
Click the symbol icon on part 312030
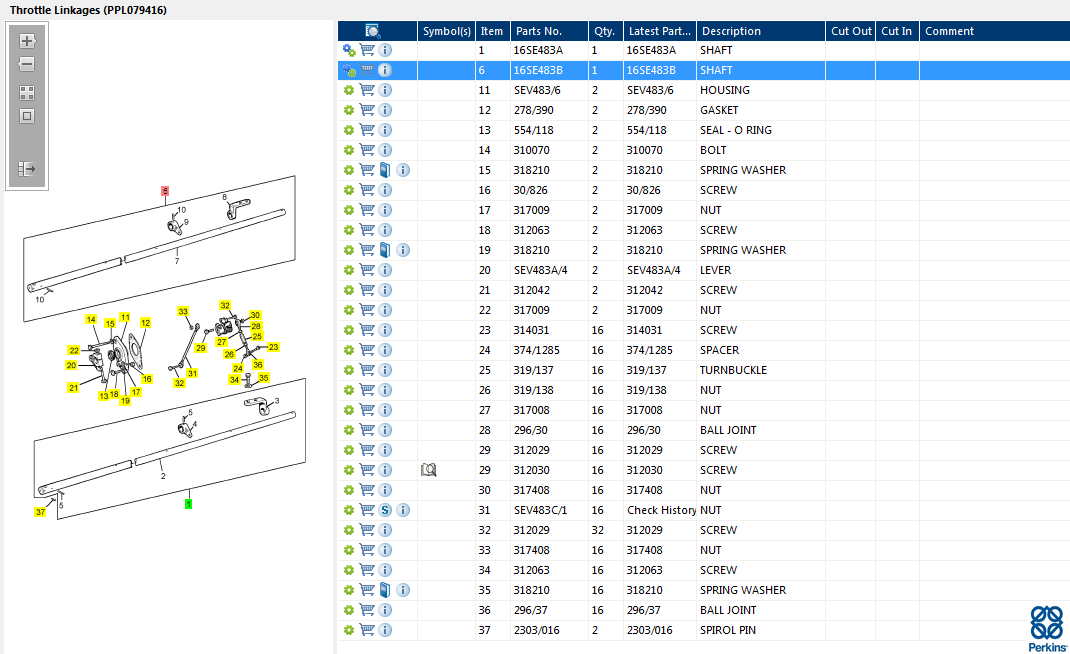429,470
